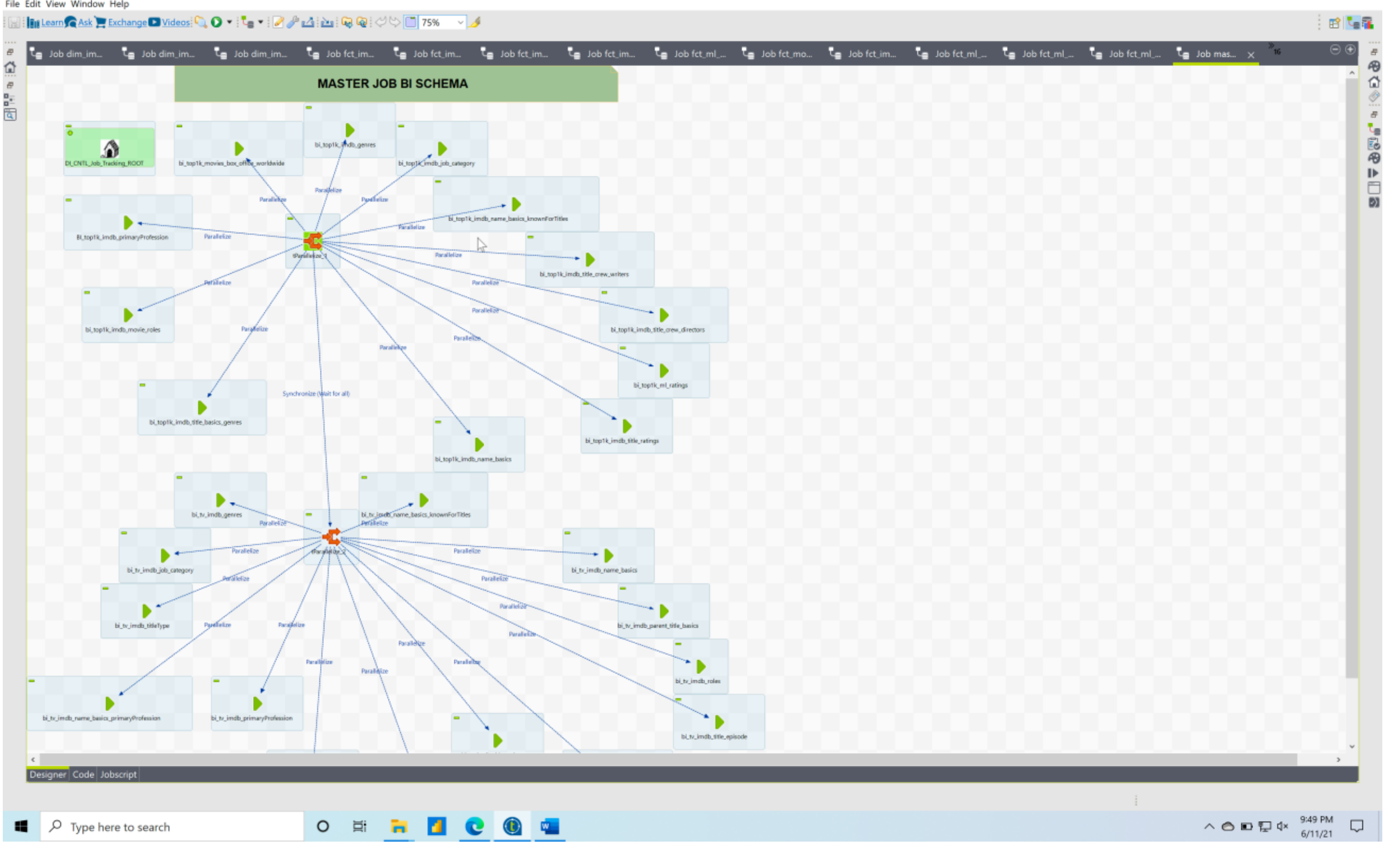Click the zoom page icon beside 75%

(411, 22)
